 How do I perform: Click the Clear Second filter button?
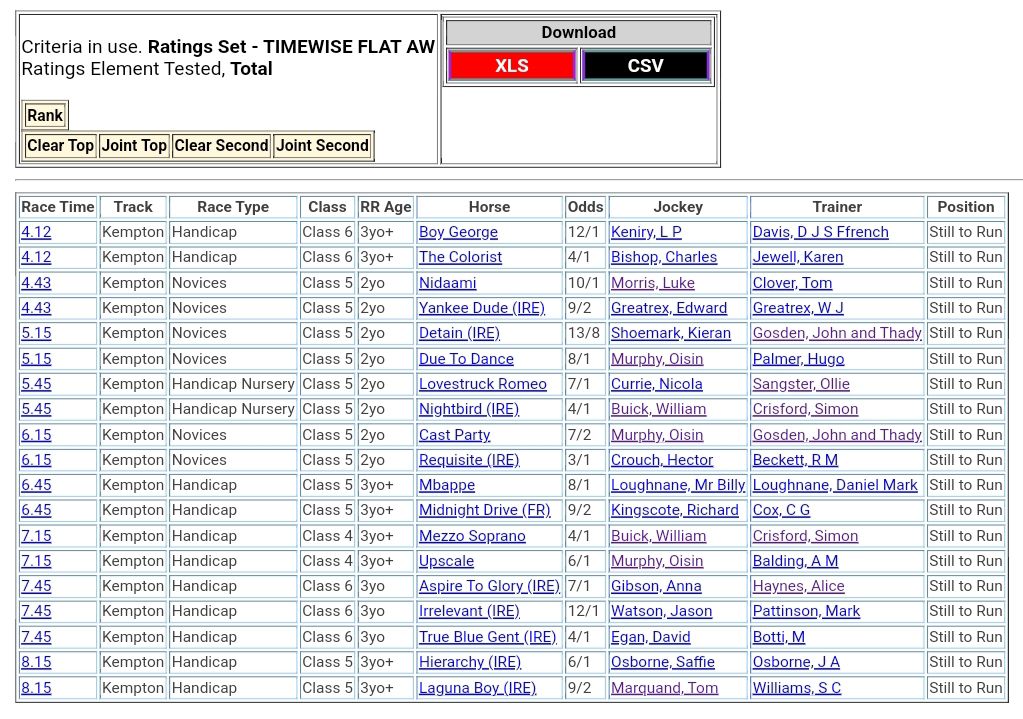tap(221, 146)
